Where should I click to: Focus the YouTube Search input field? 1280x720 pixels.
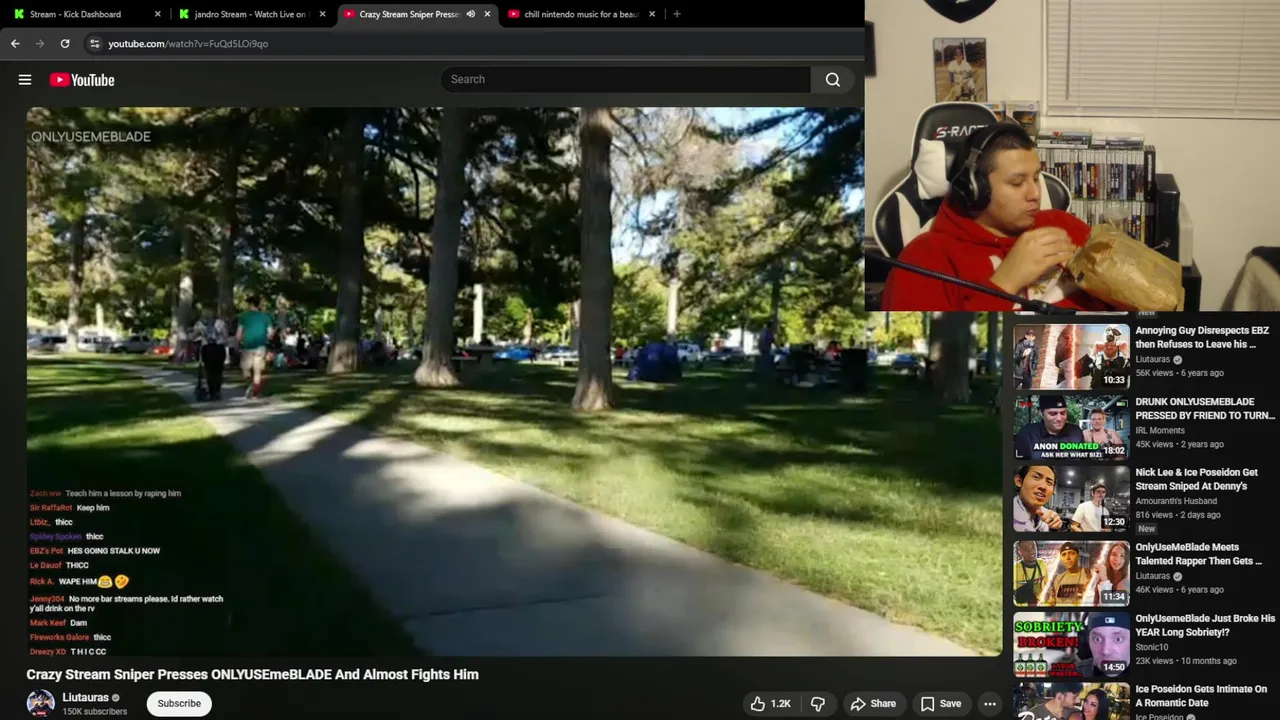point(625,79)
